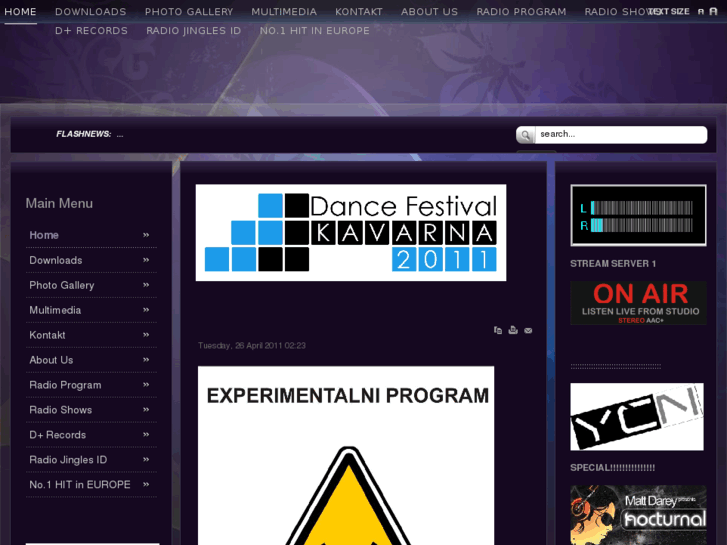This screenshot has width=727, height=545.
Task: Click the arrow beside About Us sidebar item
Action: tap(146, 359)
